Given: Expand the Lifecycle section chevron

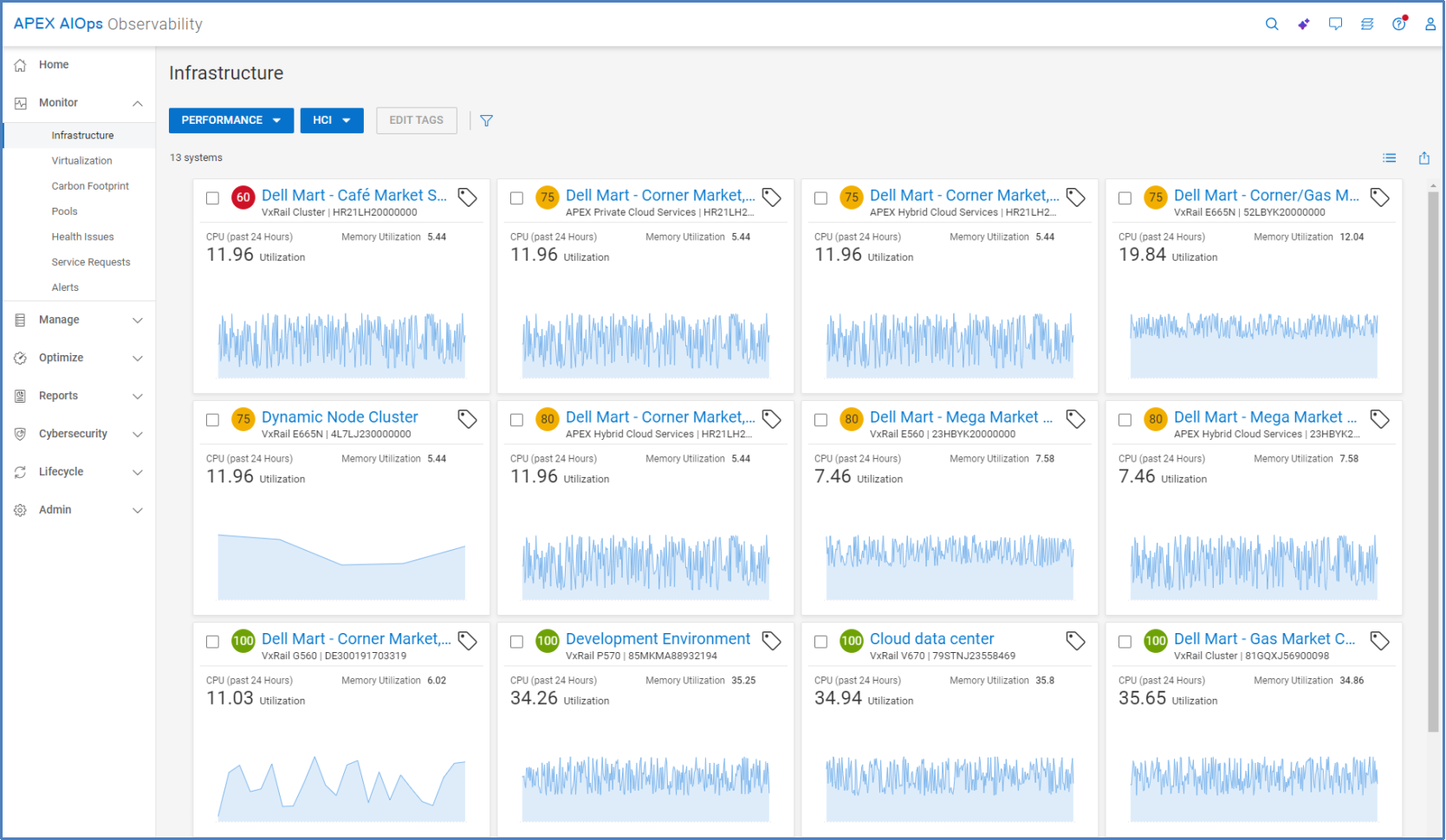Looking at the screenshot, I should [x=138, y=473].
